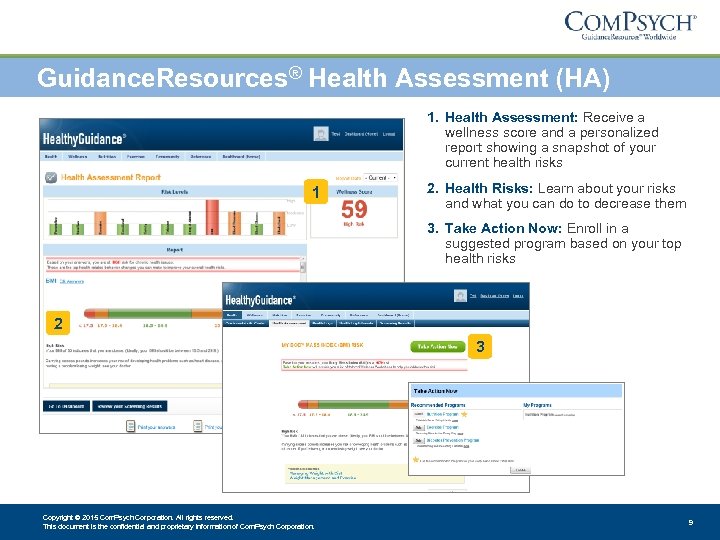Open the Wellness tab in the front window
The image size is (720, 540).
(x=254, y=315)
